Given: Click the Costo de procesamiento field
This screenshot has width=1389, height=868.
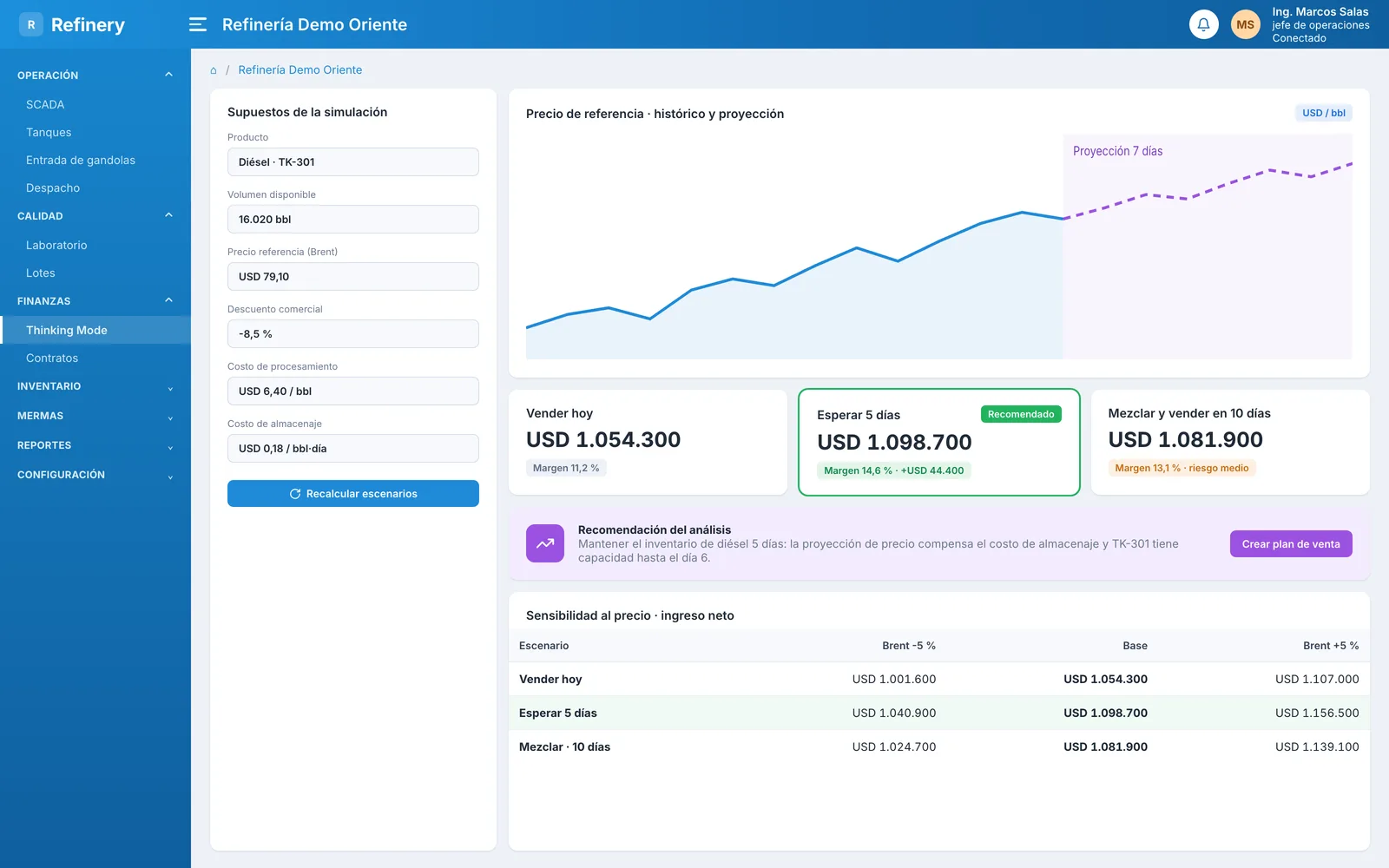Looking at the screenshot, I should (353, 391).
